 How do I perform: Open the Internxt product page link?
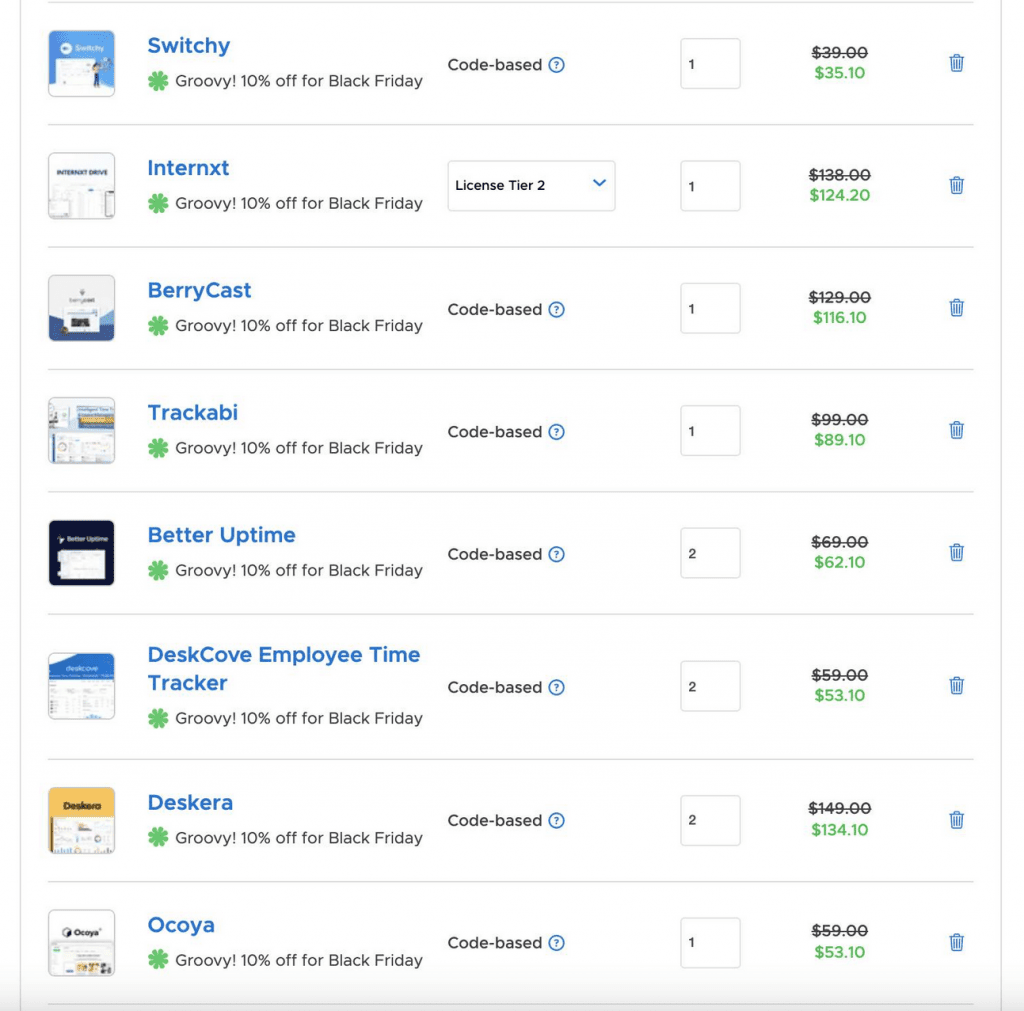click(188, 168)
